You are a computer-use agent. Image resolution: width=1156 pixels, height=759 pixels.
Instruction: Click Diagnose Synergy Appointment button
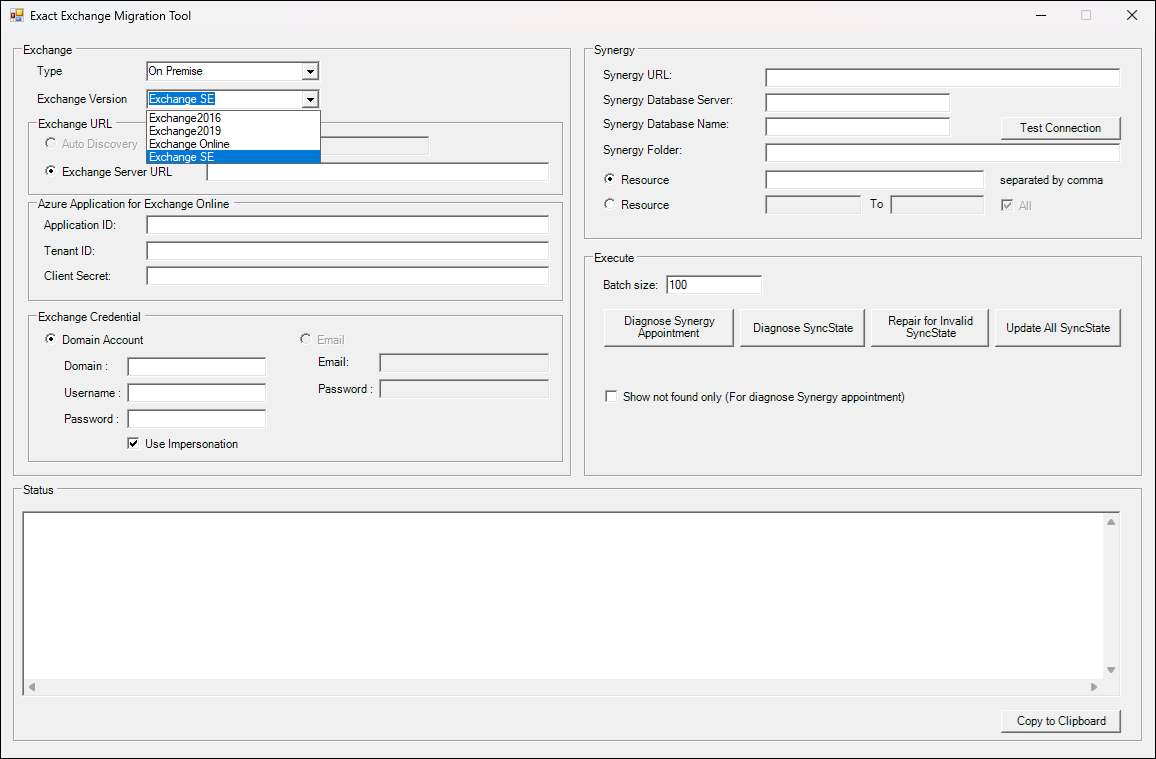tap(668, 328)
